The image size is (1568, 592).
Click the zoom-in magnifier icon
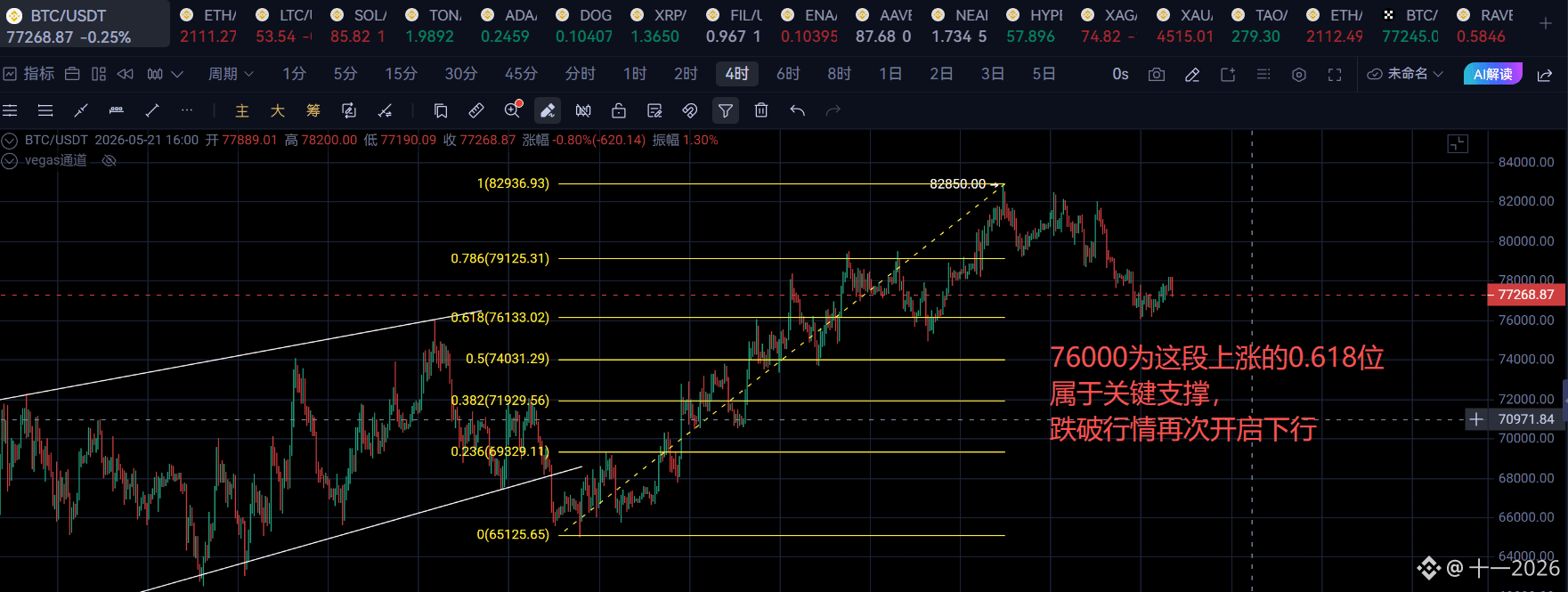click(x=512, y=110)
